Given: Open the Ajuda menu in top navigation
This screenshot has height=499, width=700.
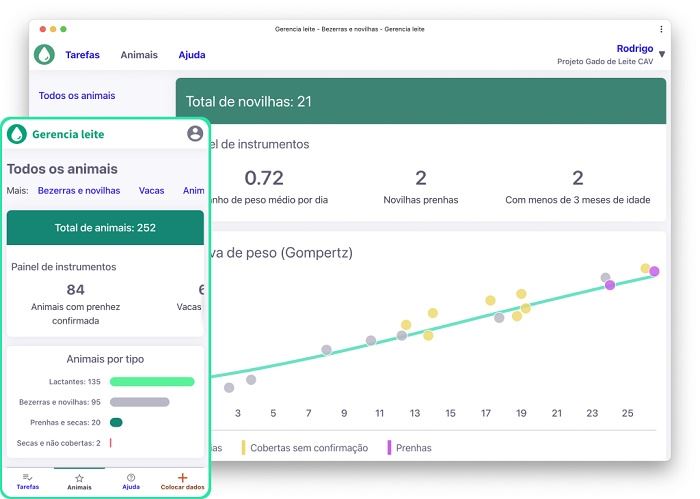Looking at the screenshot, I should pyautogui.click(x=192, y=55).
